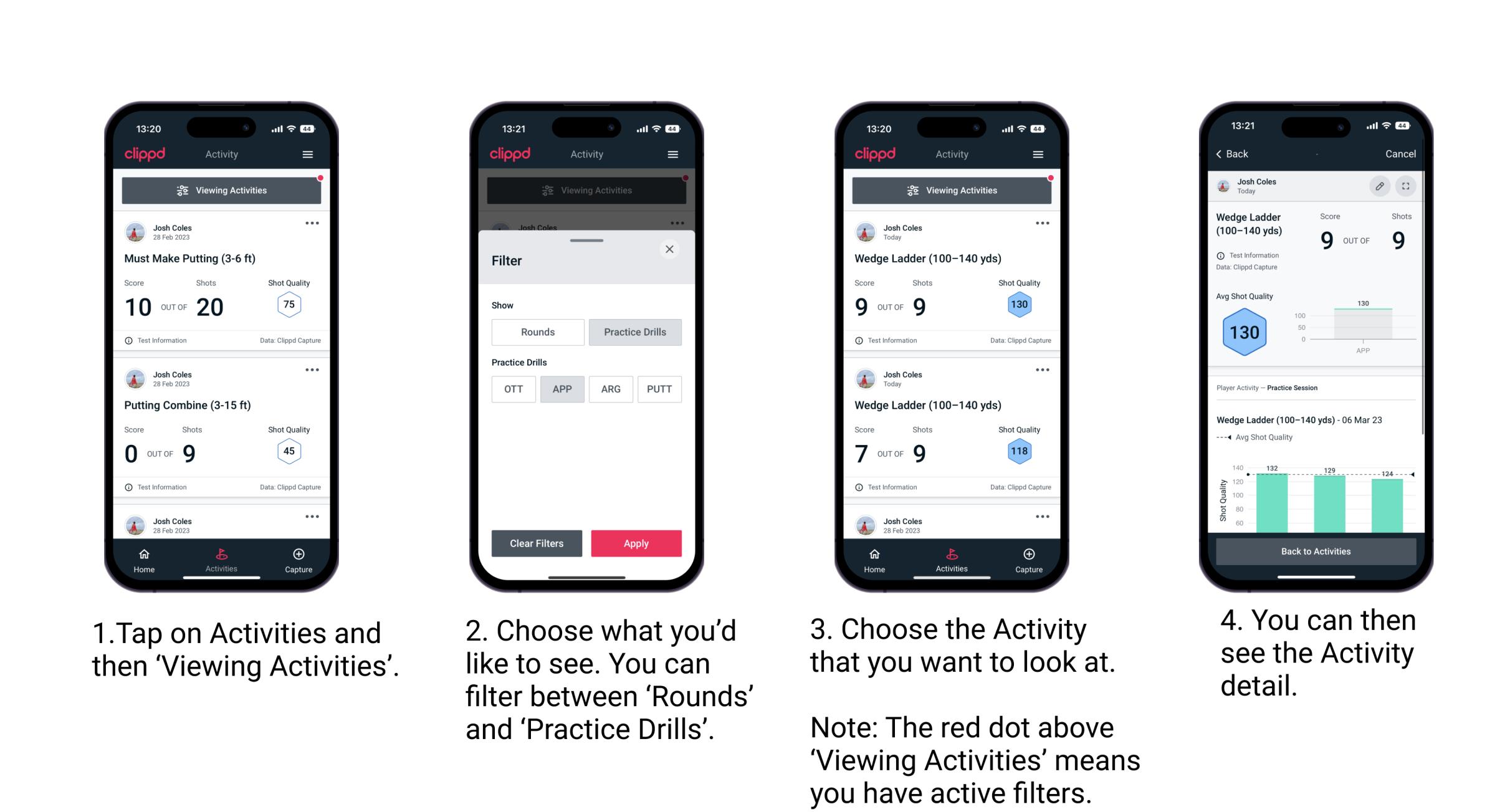Toggle Rounds filter option

537,332
